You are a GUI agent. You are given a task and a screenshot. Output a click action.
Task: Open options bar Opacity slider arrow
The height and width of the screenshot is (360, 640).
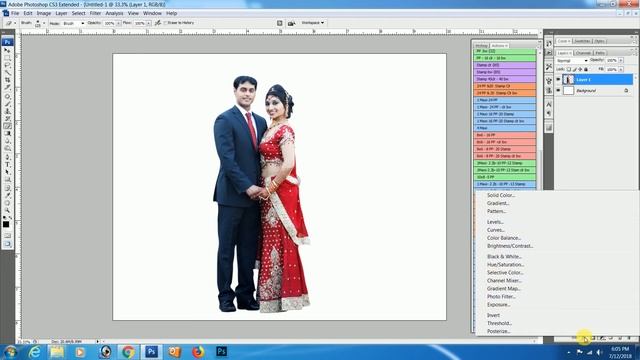(x=118, y=23)
